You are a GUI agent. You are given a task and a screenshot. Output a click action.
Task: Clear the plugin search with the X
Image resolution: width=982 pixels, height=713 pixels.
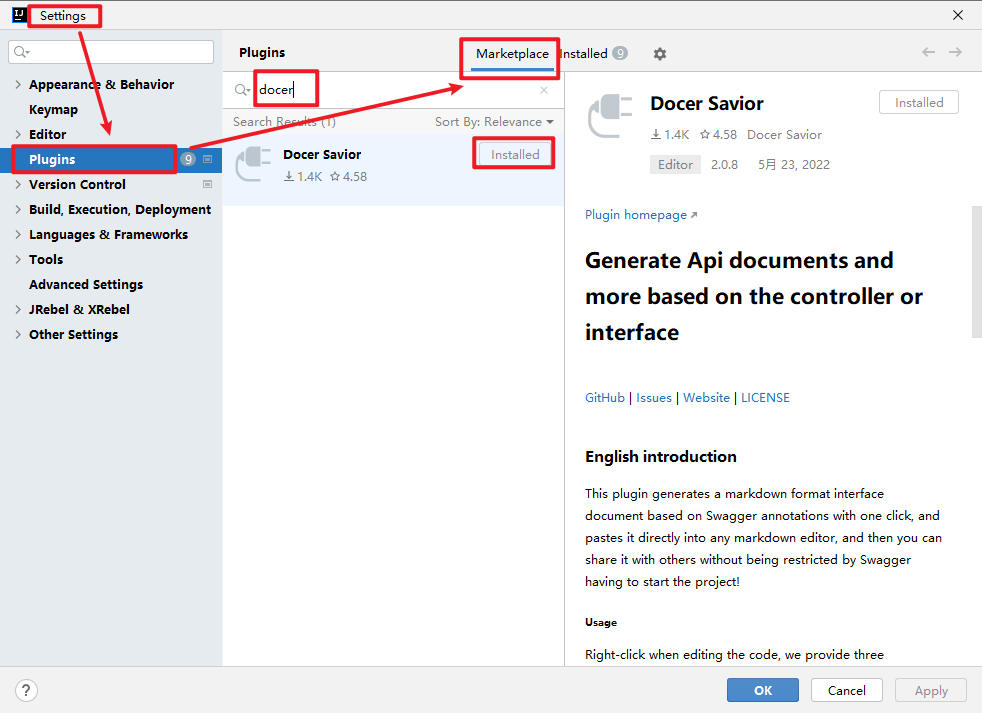(x=544, y=90)
